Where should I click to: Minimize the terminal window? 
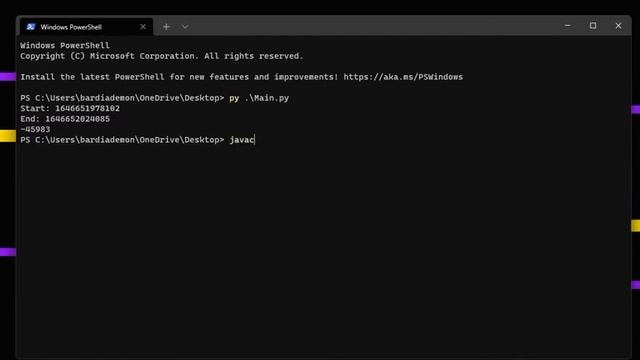pos(567,26)
